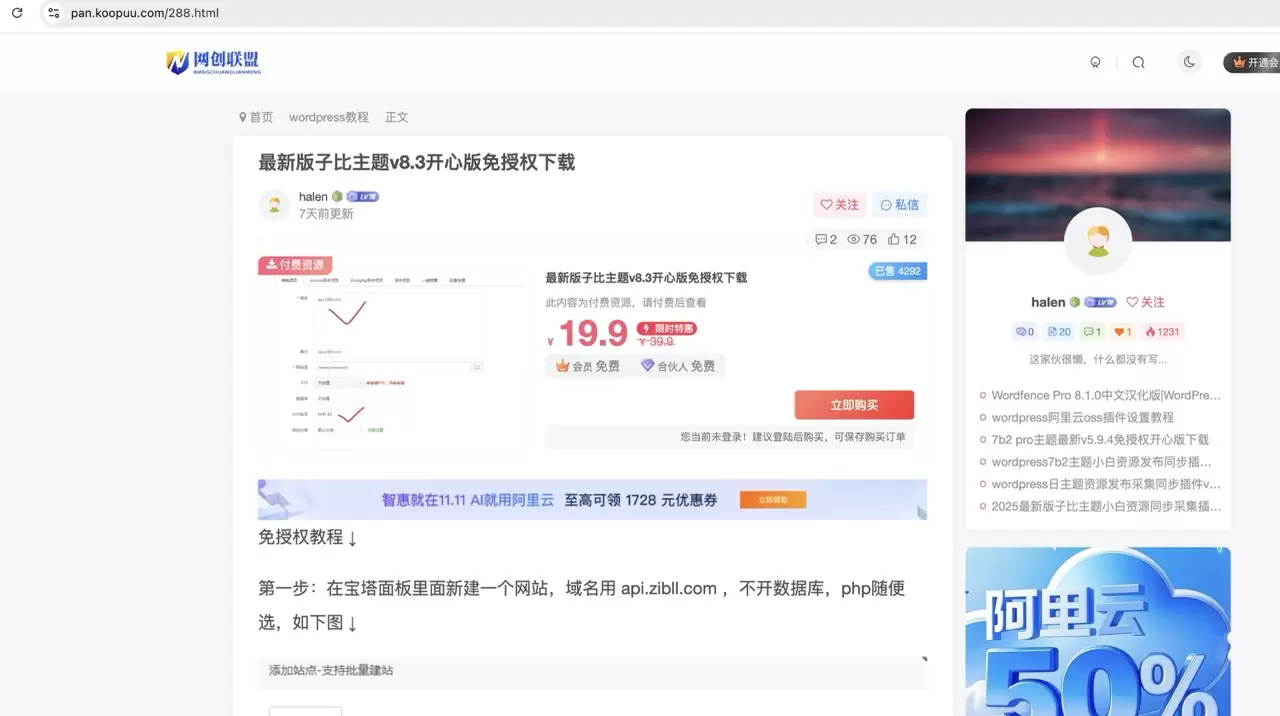
Task: Focus the address bar showing pan.koopuu.com/288.html
Action: coord(144,13)
